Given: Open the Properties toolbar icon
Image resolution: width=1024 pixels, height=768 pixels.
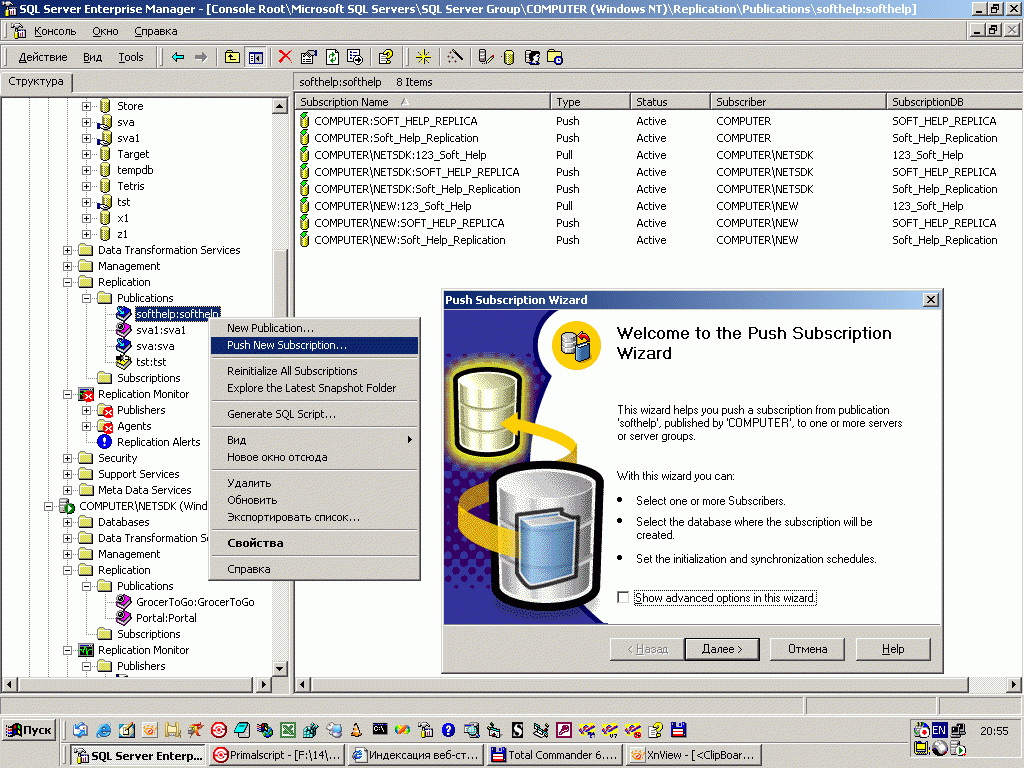Looking at the screenshot, I should (x=308, y=57).
